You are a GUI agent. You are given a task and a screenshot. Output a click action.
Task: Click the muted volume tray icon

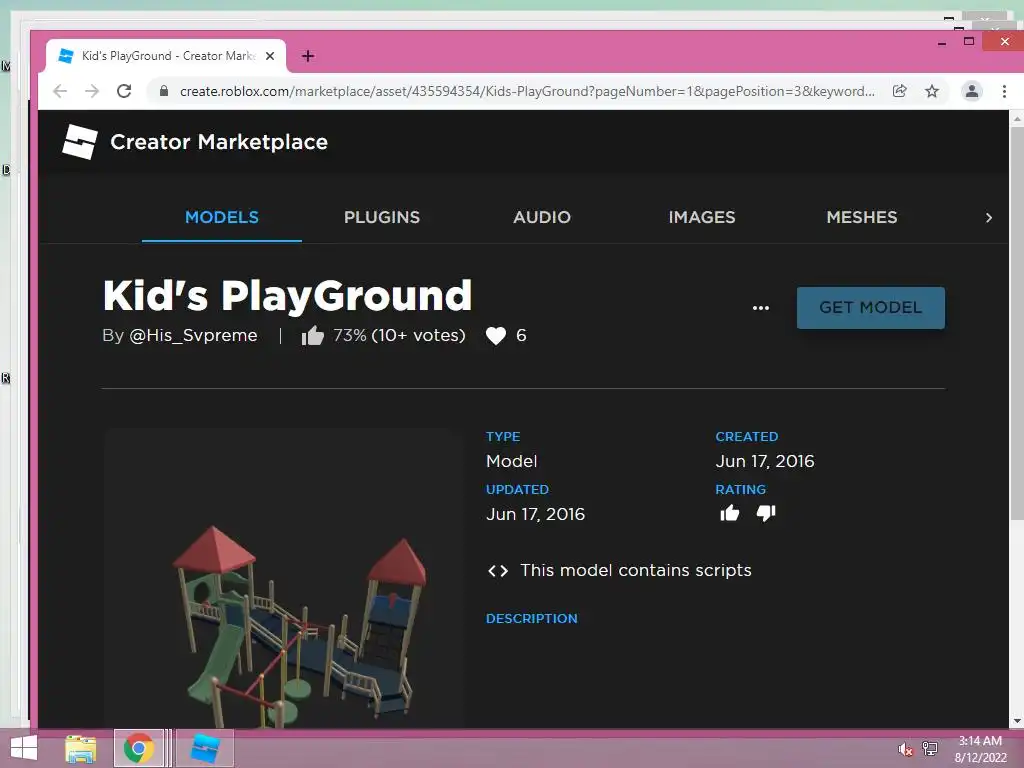tap(904, 749)
